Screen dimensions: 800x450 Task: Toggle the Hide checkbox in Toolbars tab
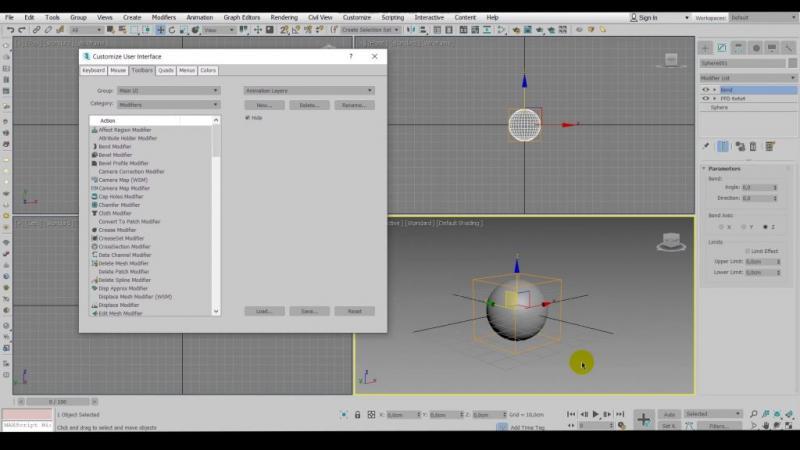(x=248, y=117)
